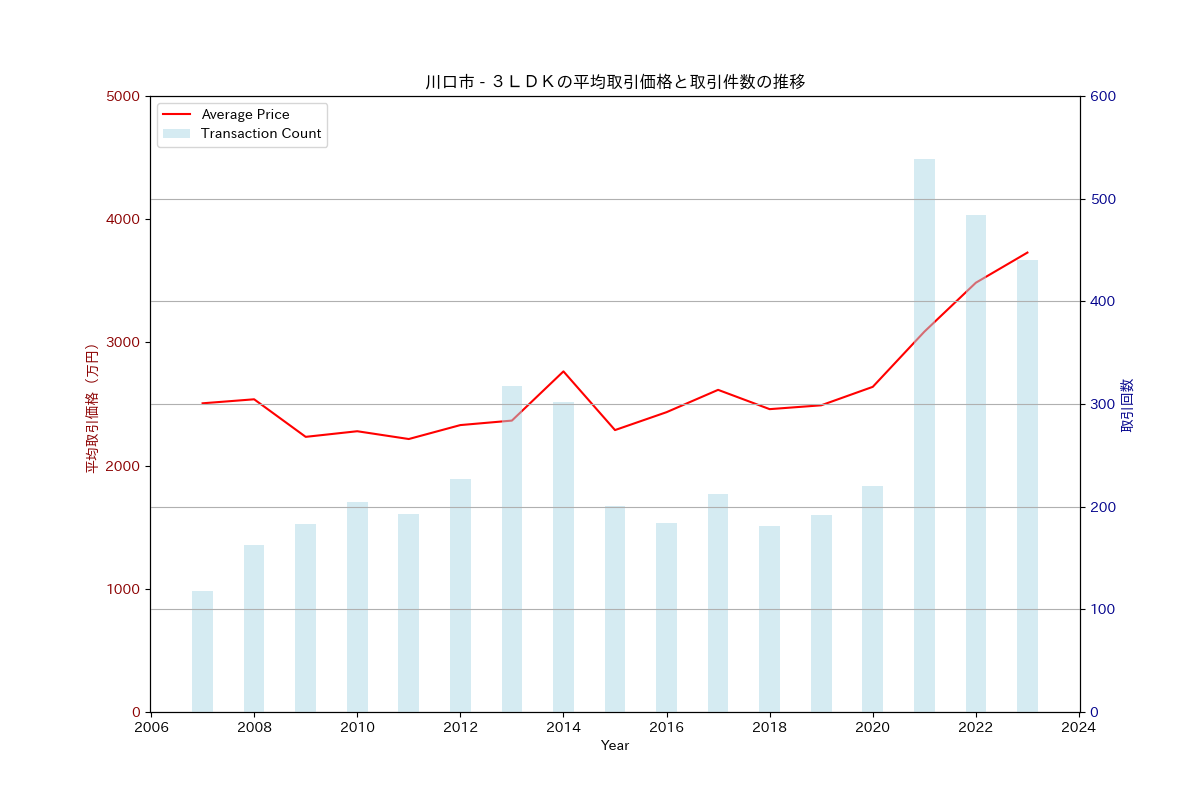Select the 2007 transaction count bar
1200x800 pixels.
202,651
